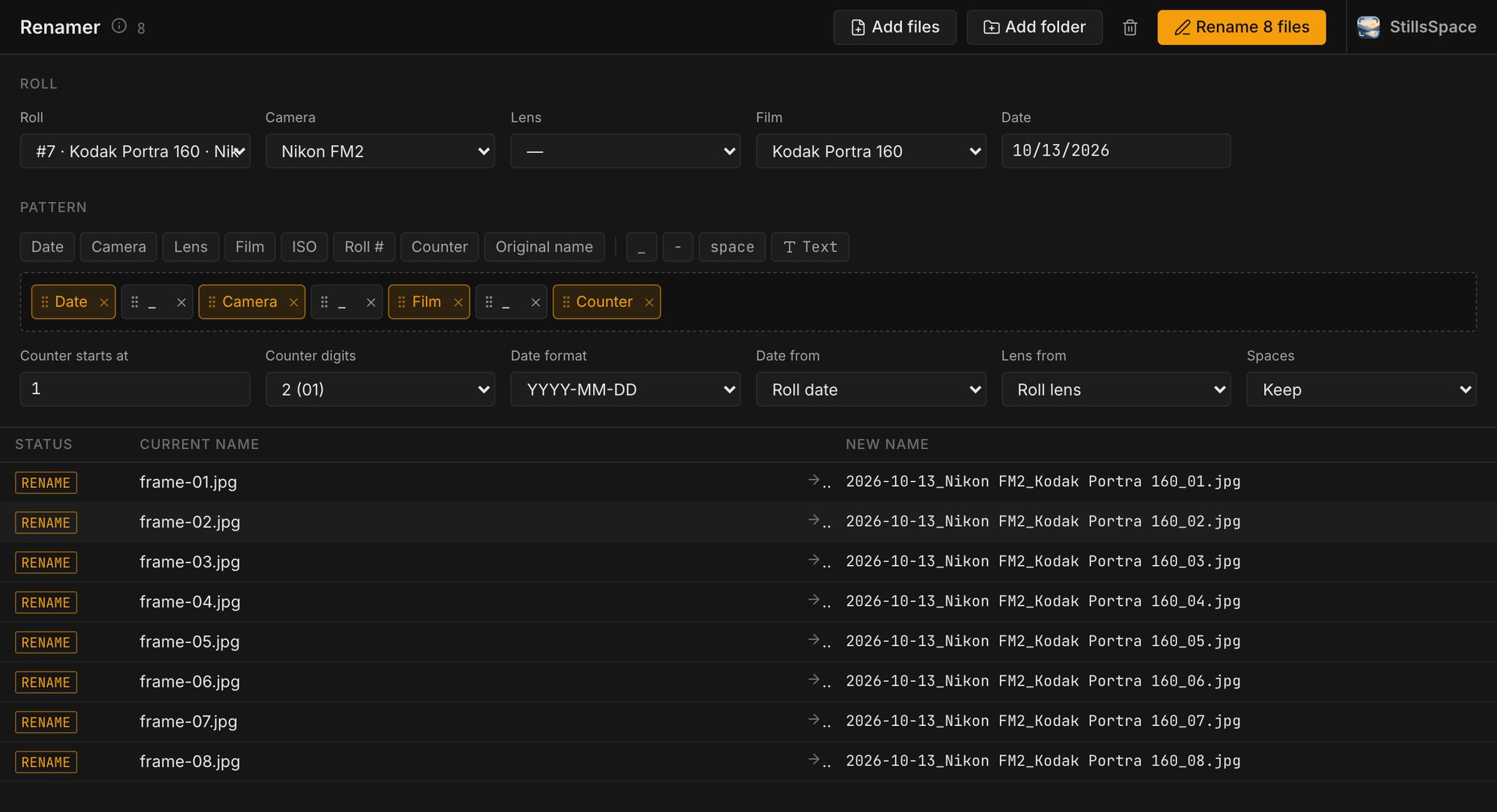Viewport: 1497px width, 812px height.
Task: Click the drag handle on the Film token
Action: (402, 302)
